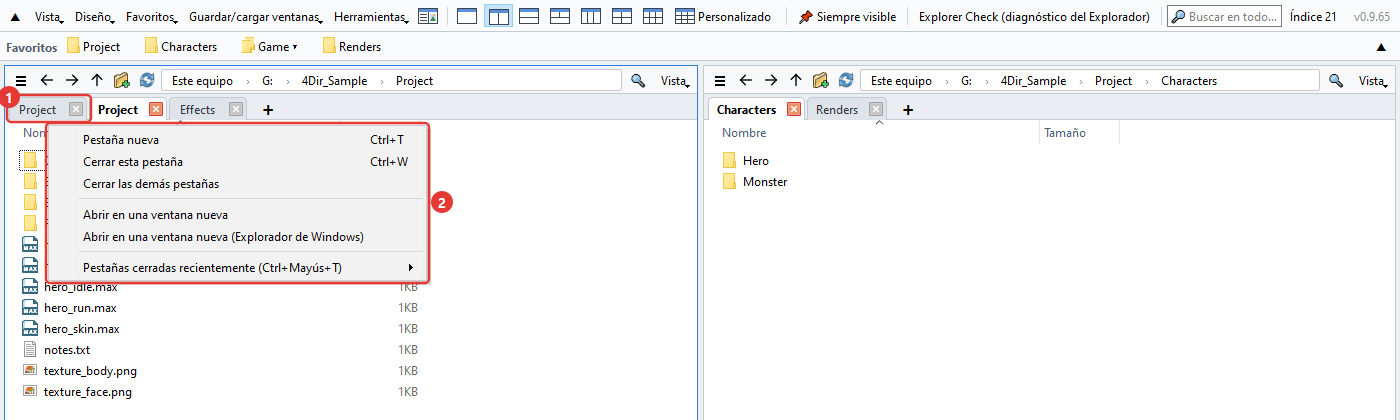
Task: Select the four-pane grid layout icon
Action: coord(622,17)
